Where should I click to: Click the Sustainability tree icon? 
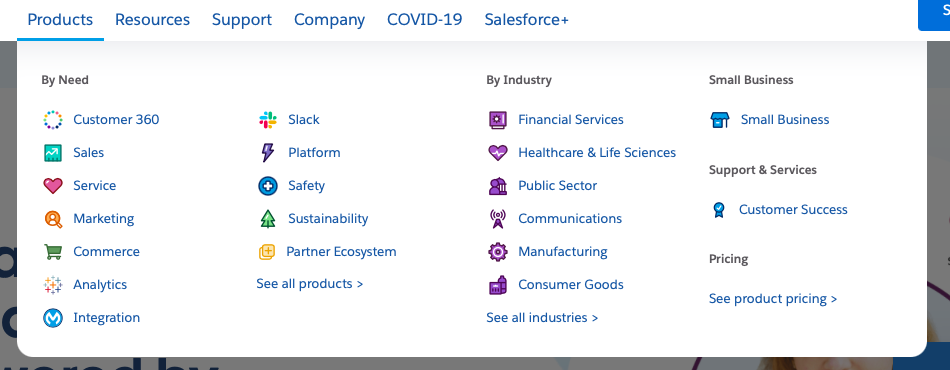(x=267, y=219)
